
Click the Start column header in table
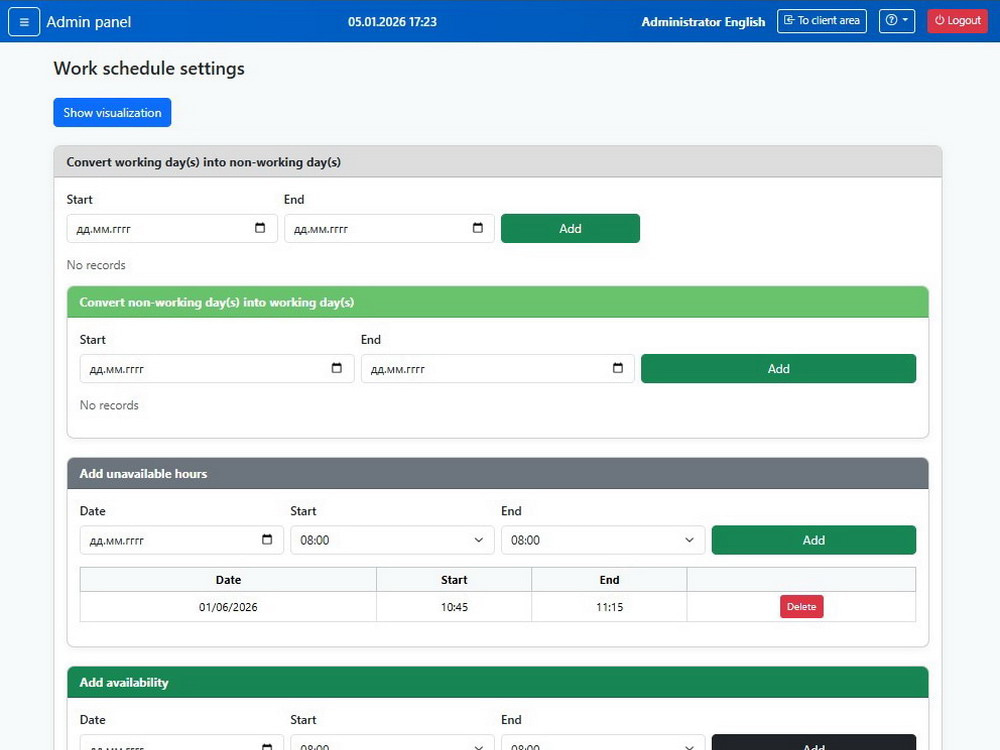(454, 580)
